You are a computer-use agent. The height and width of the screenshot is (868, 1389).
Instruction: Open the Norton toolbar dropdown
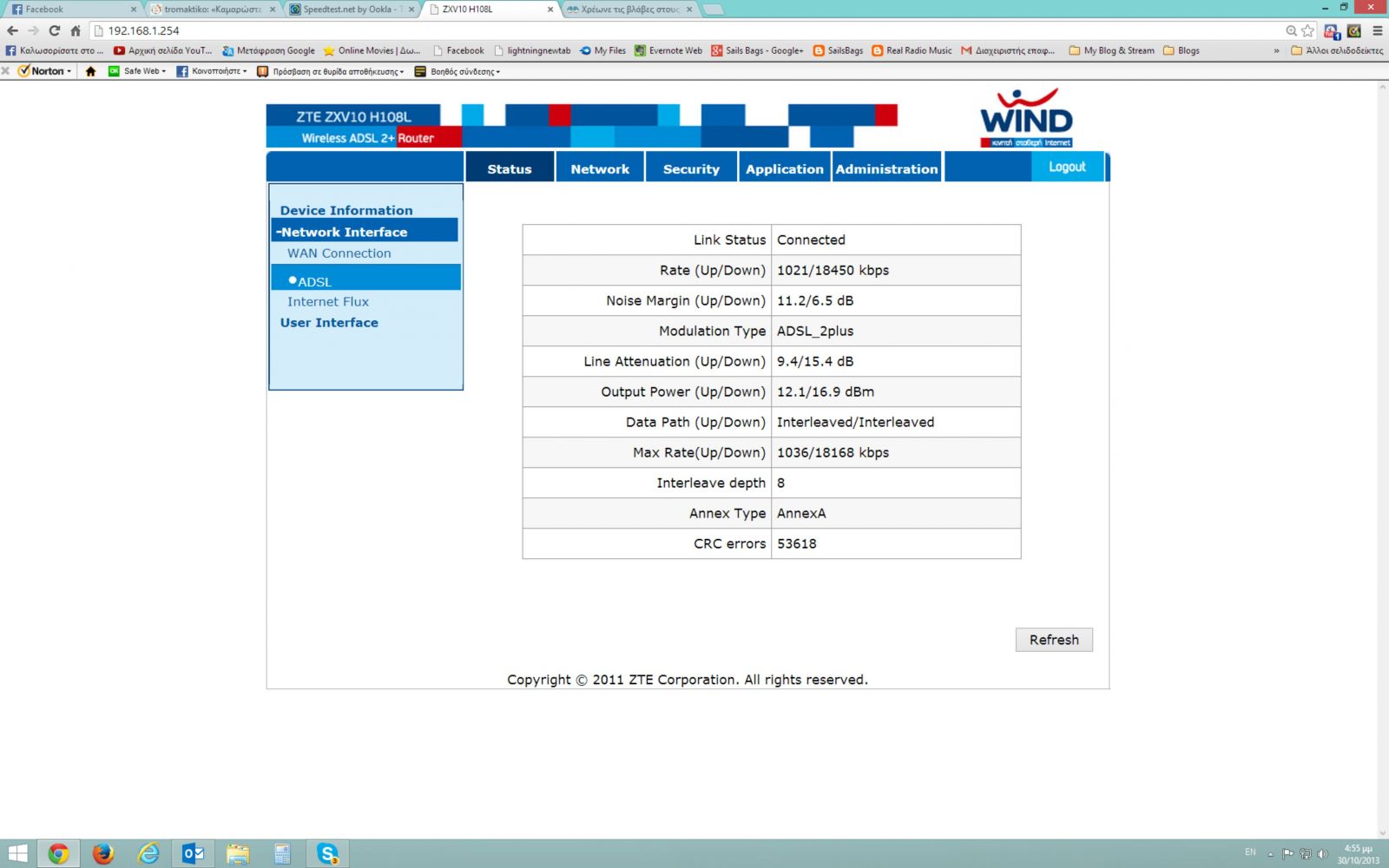pos(45,71)
